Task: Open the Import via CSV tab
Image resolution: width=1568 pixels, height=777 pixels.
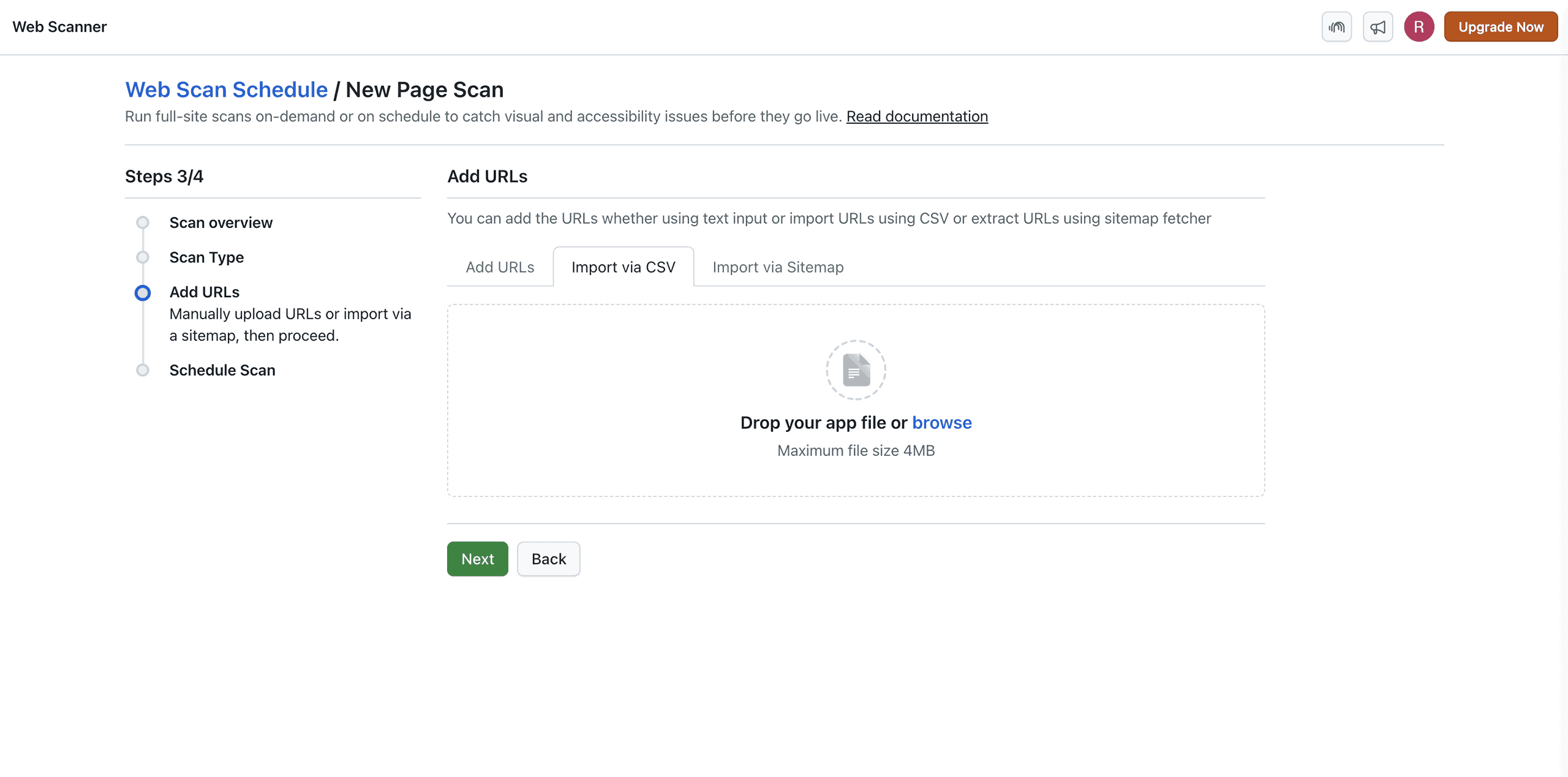Action: pos(623,267)
